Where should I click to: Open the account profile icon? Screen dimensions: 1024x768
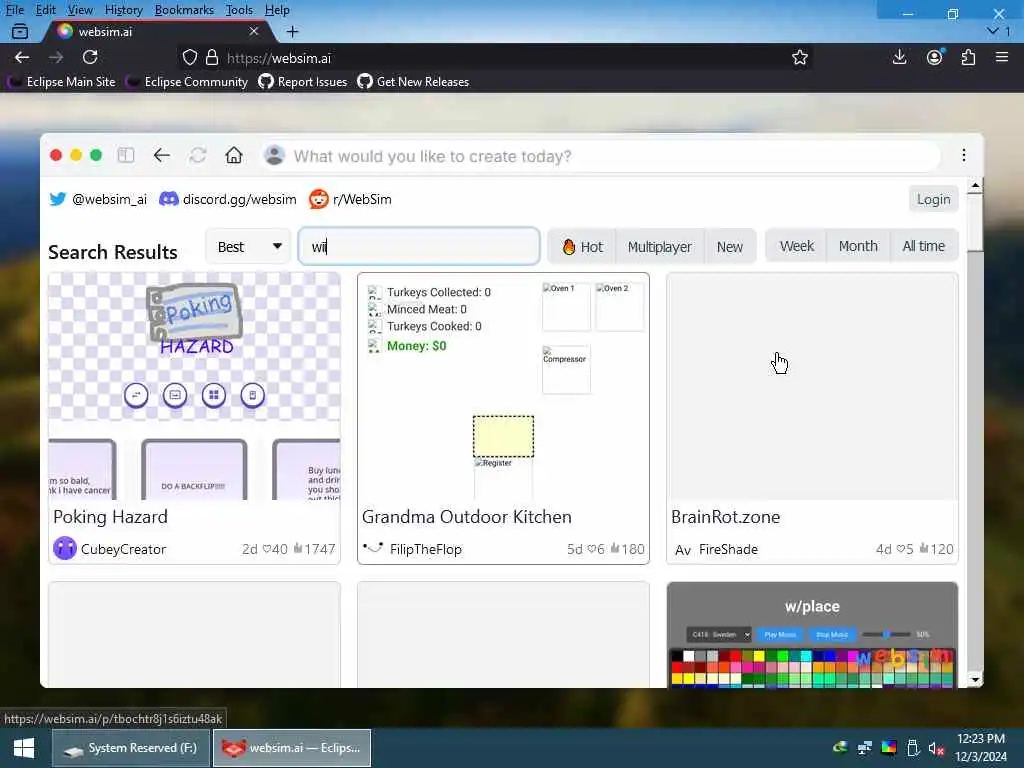coord(935,57)
